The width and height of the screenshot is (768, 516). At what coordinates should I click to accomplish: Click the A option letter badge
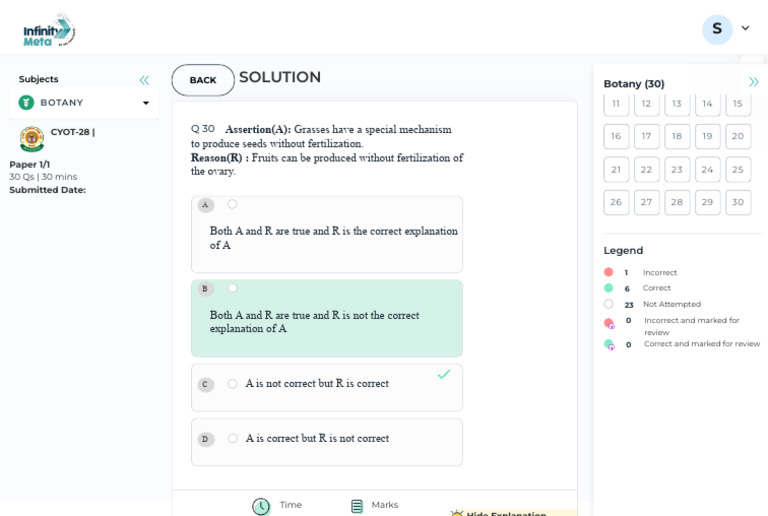(x=205, y=205)
